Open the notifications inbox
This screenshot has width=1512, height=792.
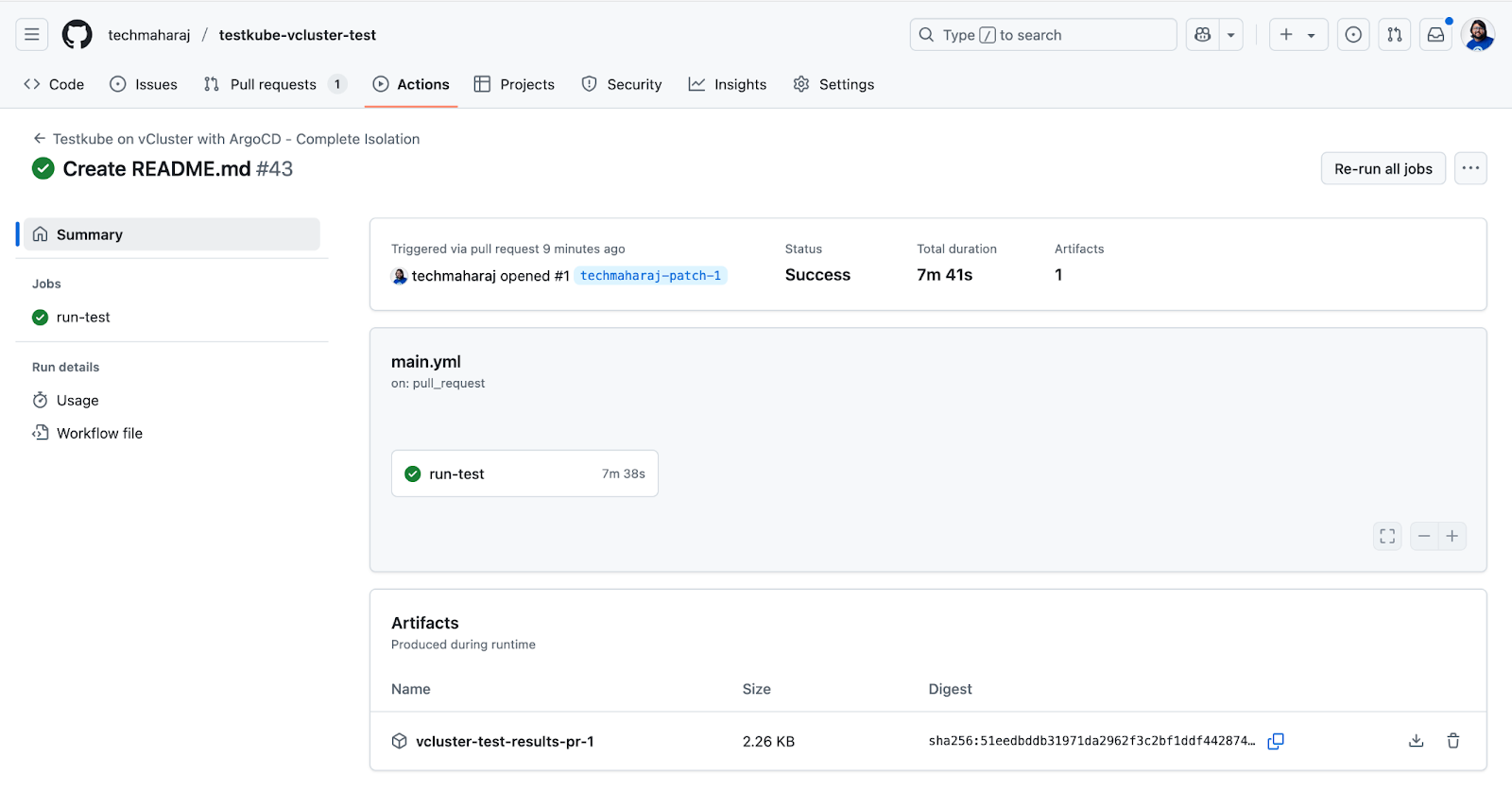[1435, 35]
